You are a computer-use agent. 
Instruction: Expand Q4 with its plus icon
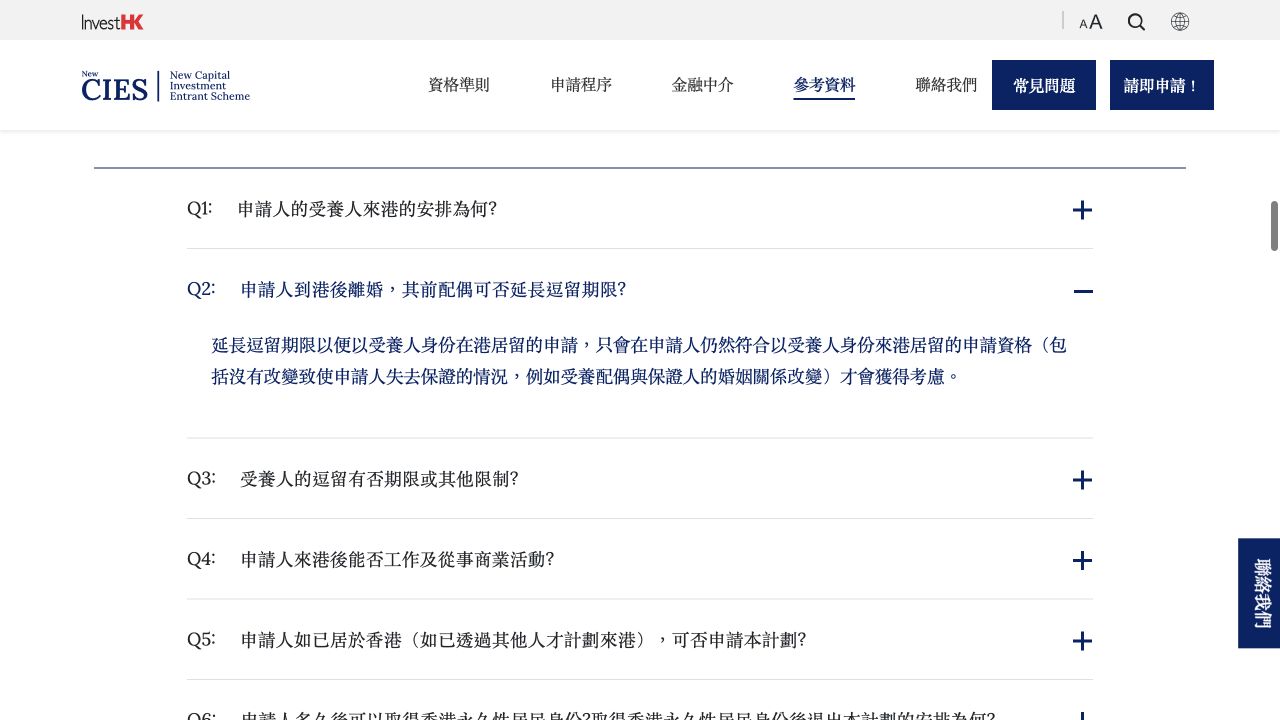pos(1082,561)
